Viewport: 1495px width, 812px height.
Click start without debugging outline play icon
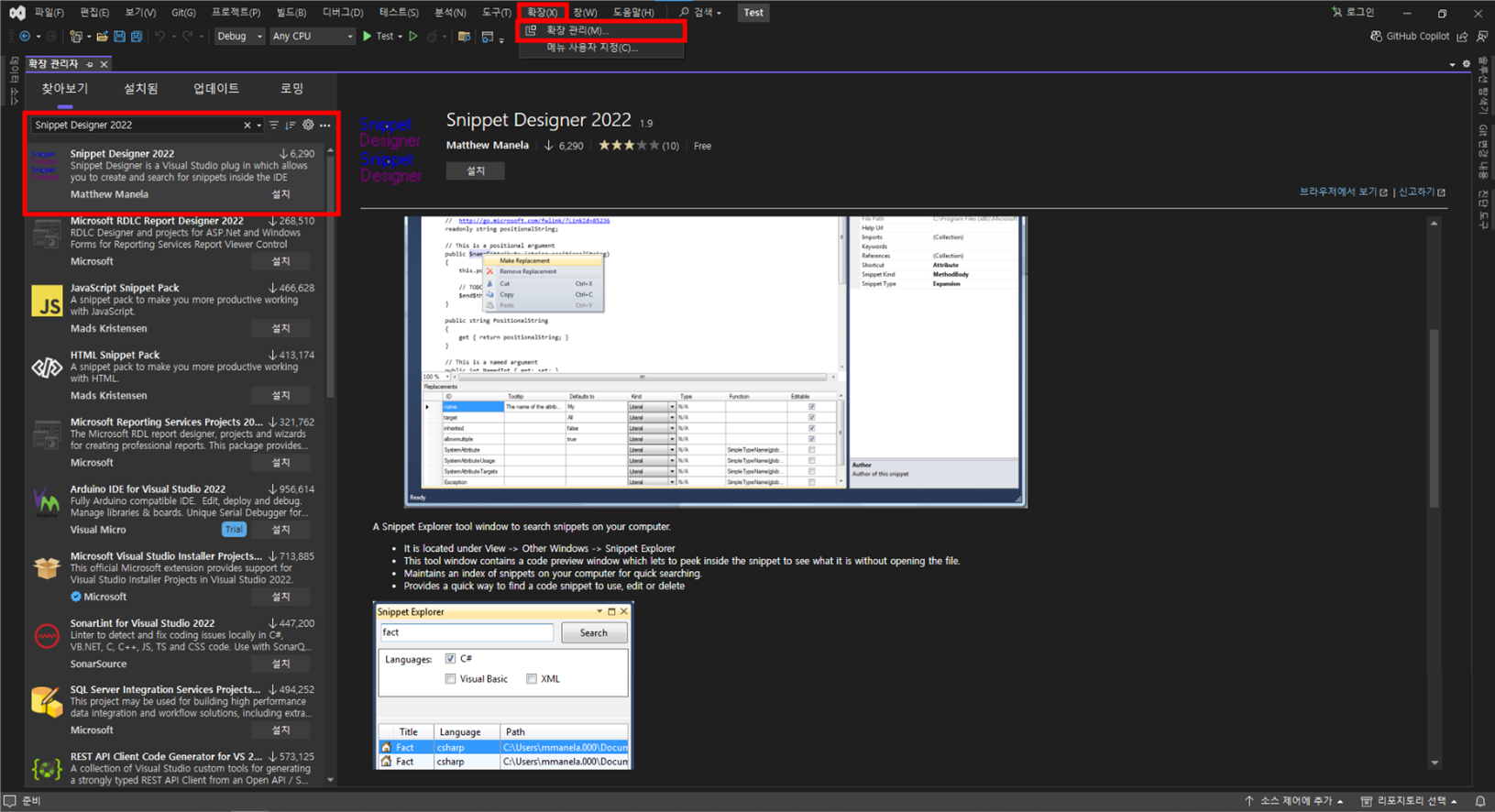413,37
